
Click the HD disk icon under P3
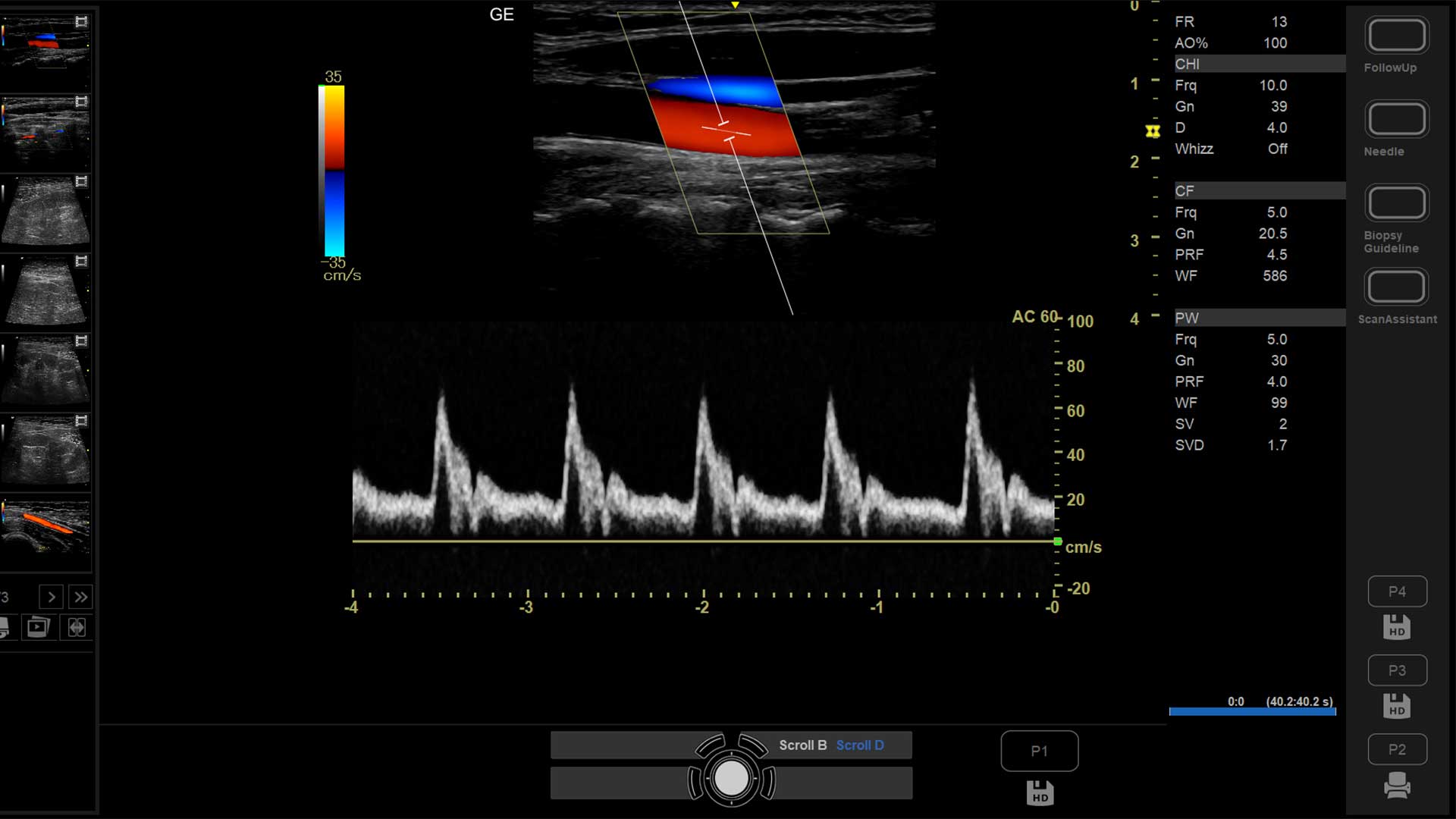pos(1397,706)
